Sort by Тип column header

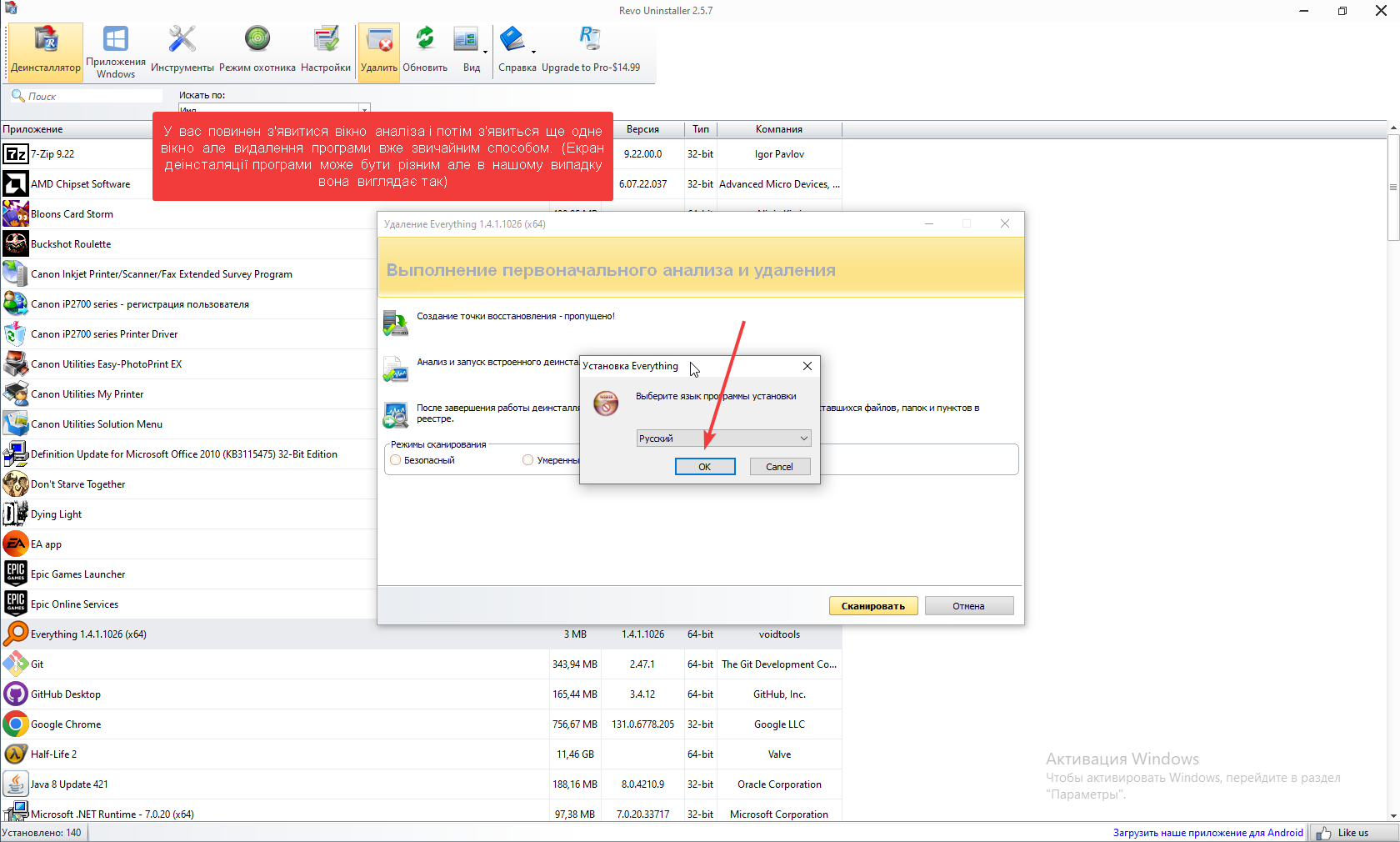(701, 129)
